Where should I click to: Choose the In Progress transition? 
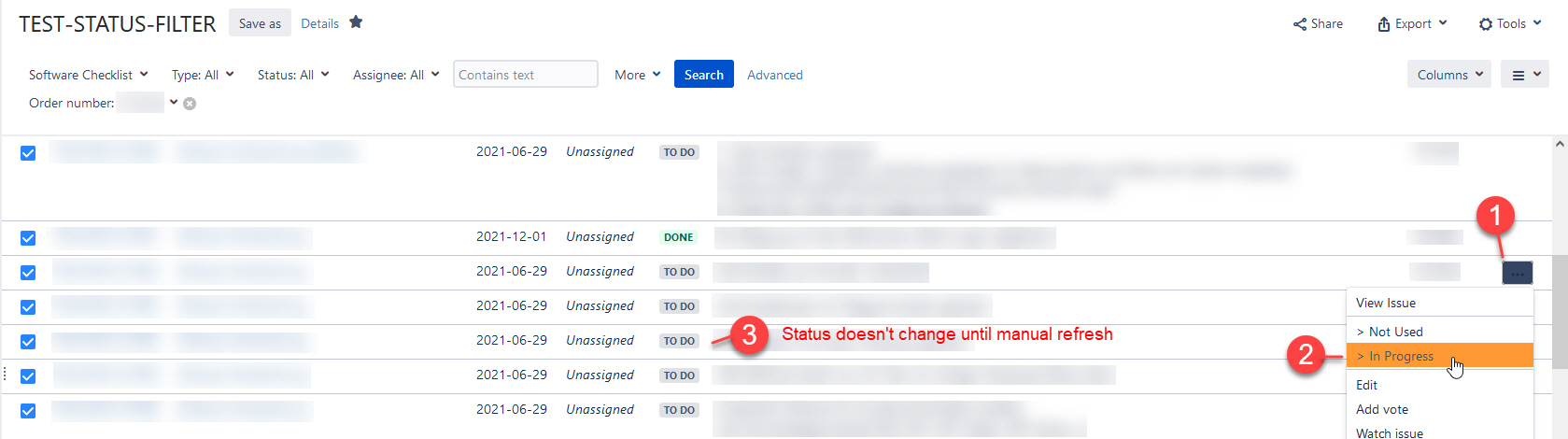pyautogui.click(x=1439, y=356)
